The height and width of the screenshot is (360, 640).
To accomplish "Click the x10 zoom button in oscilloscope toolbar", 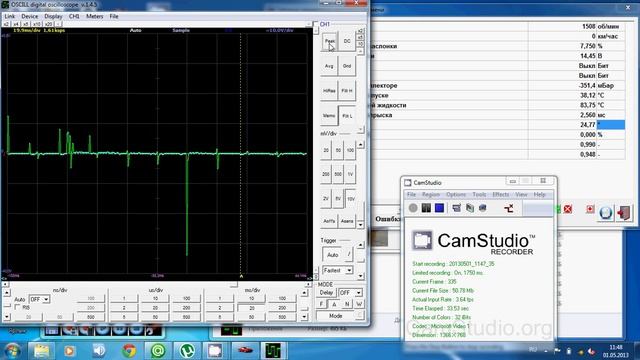I will [x=37, y=24].
